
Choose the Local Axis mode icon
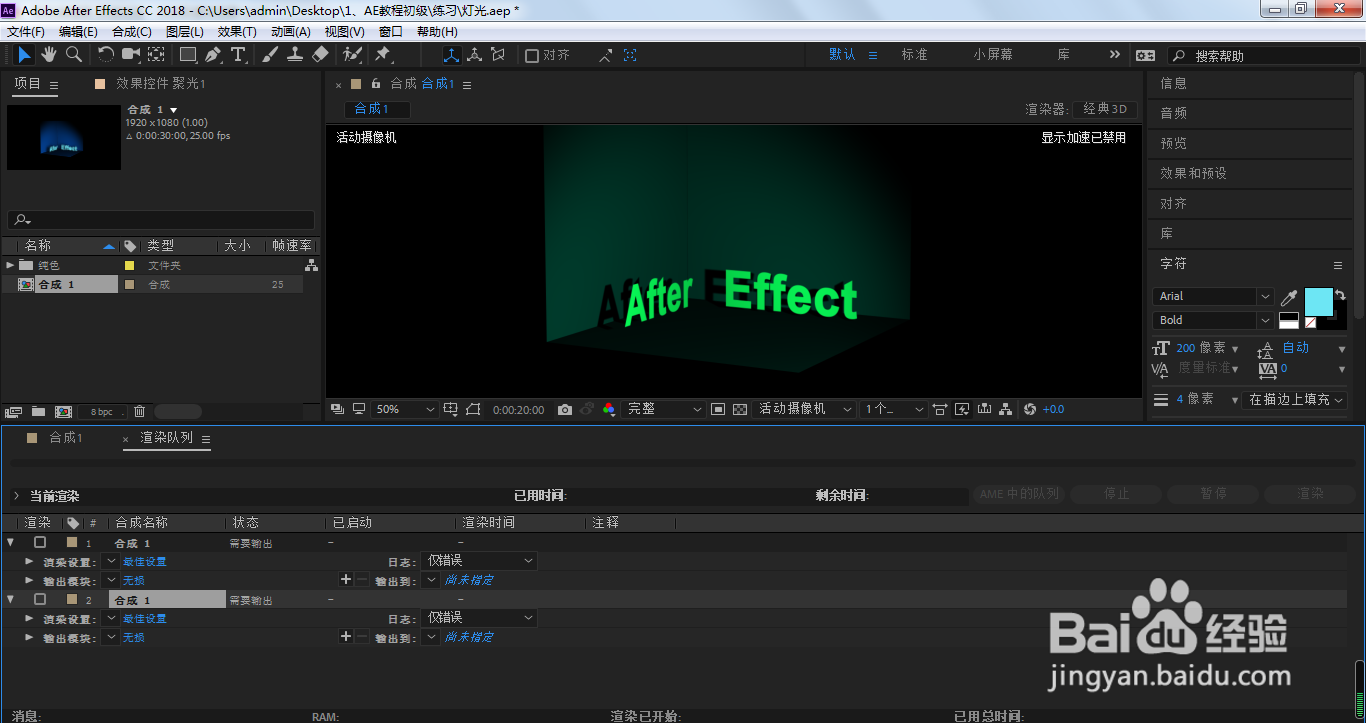[451, 55]
